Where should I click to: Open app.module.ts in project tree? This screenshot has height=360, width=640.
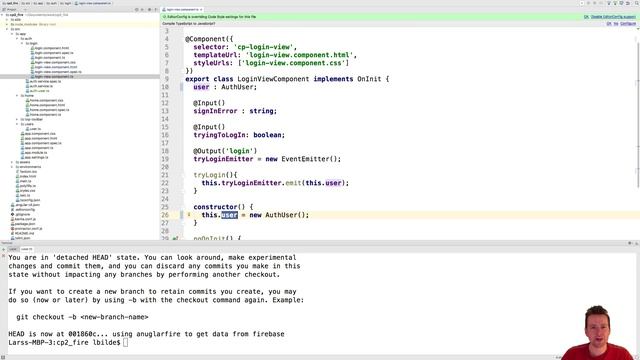[33, 153]
